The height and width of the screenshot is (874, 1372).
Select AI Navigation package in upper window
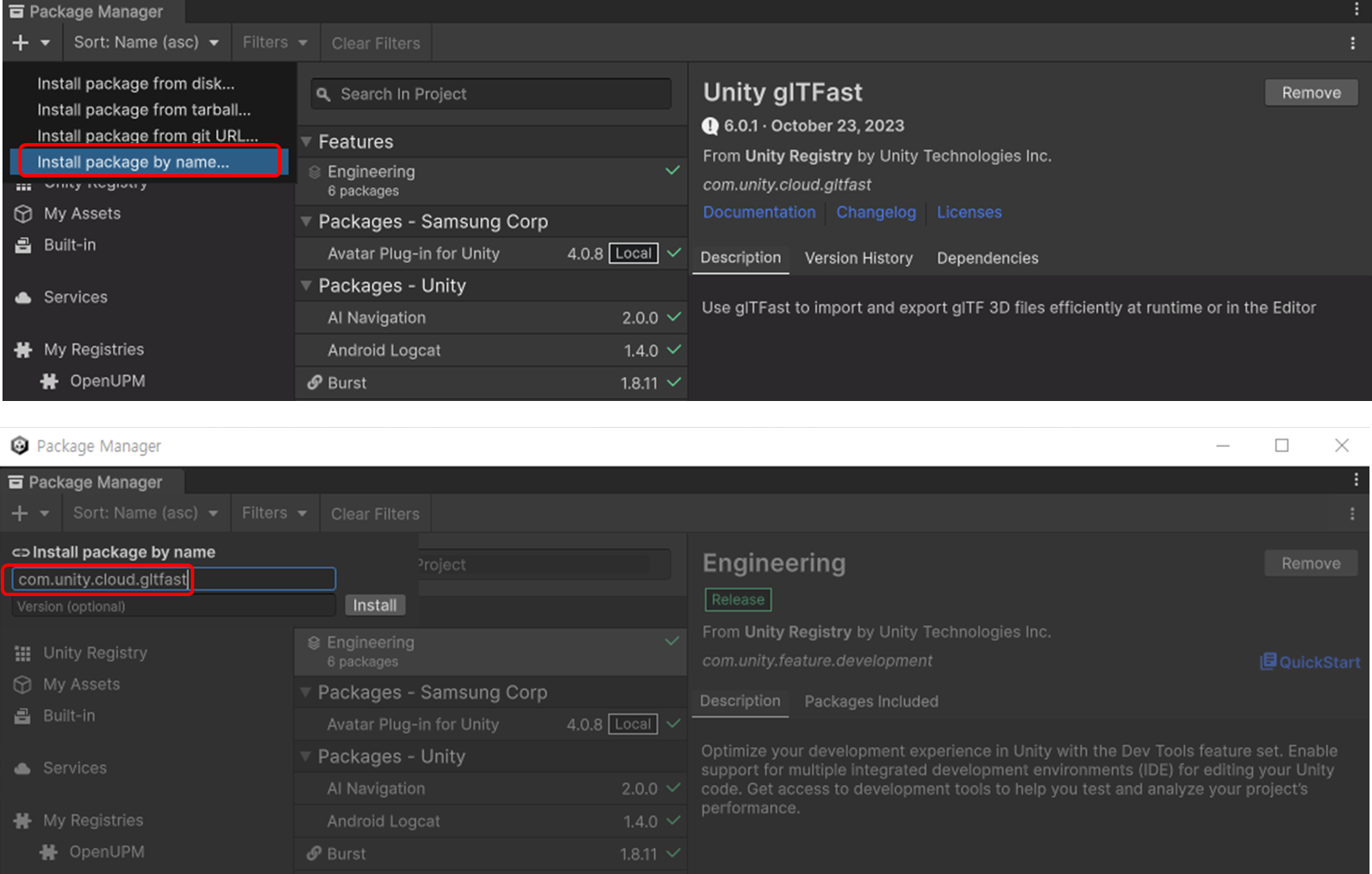491,318
